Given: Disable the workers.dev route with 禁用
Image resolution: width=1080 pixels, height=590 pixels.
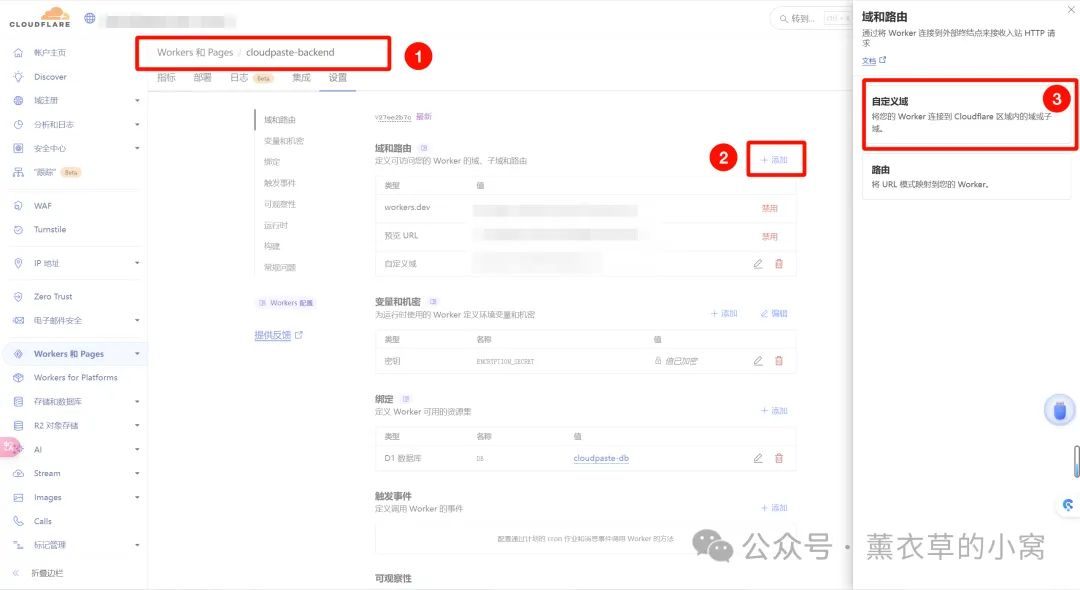Looking at the screenshot, I should pyautogui.click(x=769, y=208).
